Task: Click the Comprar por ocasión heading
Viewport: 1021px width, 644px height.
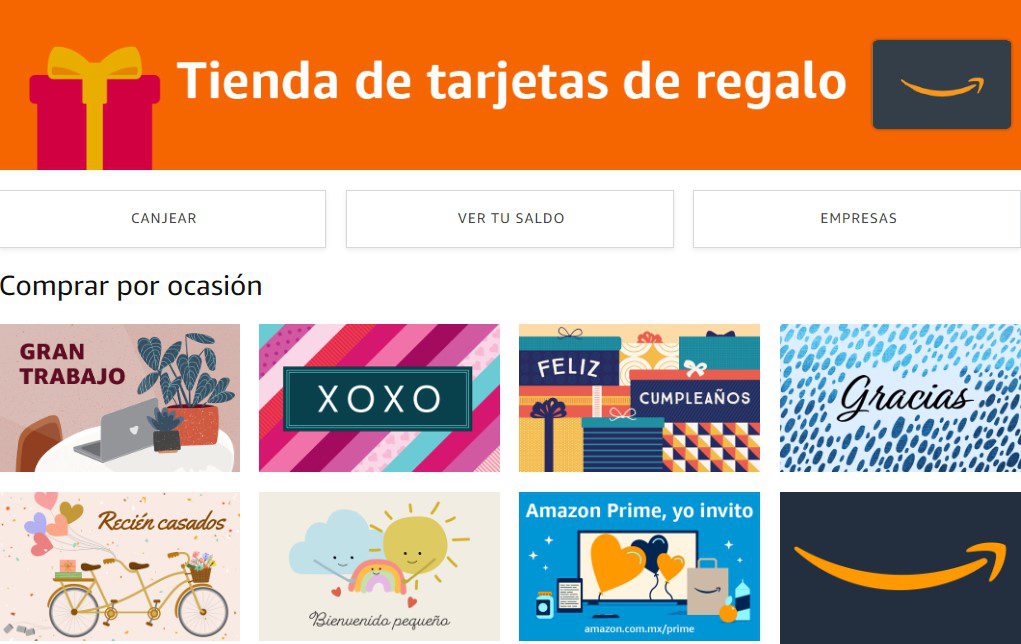Action: (131, 287)
